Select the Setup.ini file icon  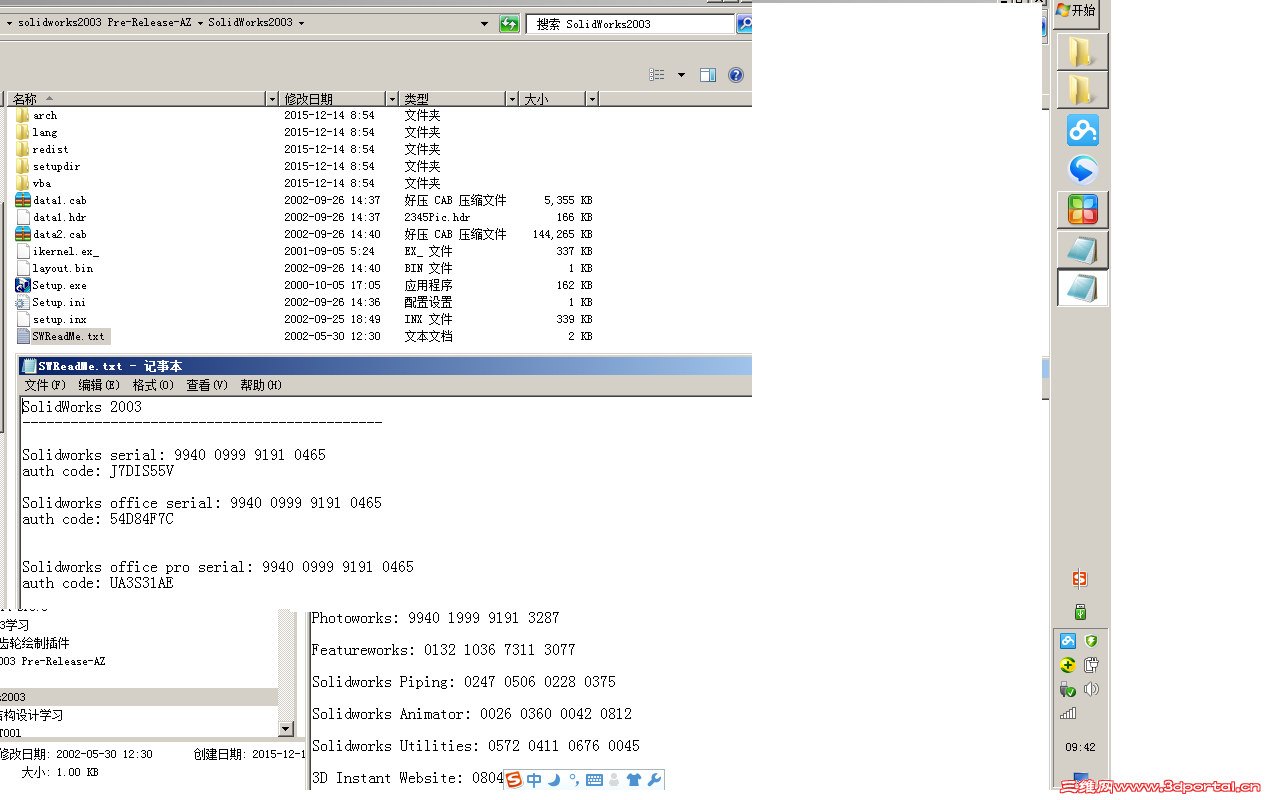tap(23, 302)
